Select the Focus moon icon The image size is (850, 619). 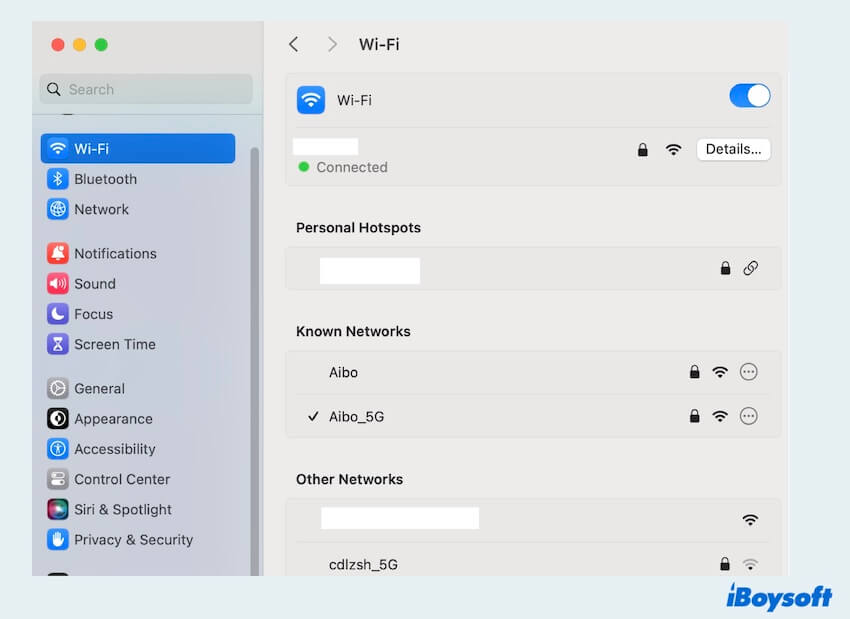pos(58,314)
